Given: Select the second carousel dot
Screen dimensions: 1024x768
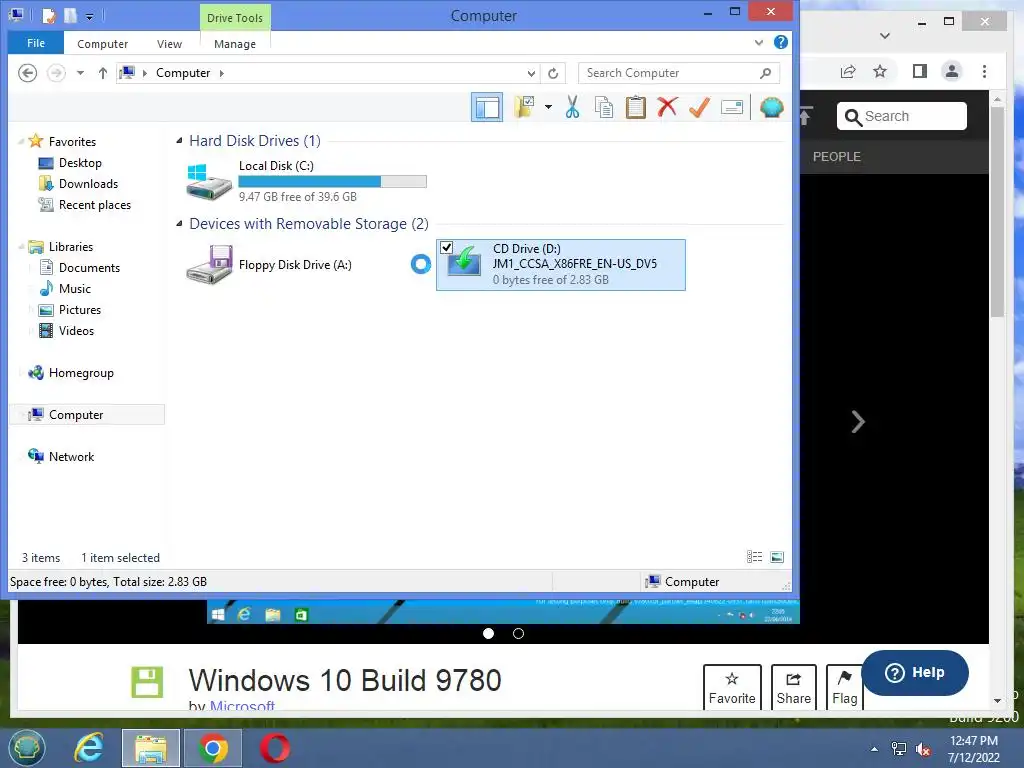Looking at the screenshot, I should 519,633.
